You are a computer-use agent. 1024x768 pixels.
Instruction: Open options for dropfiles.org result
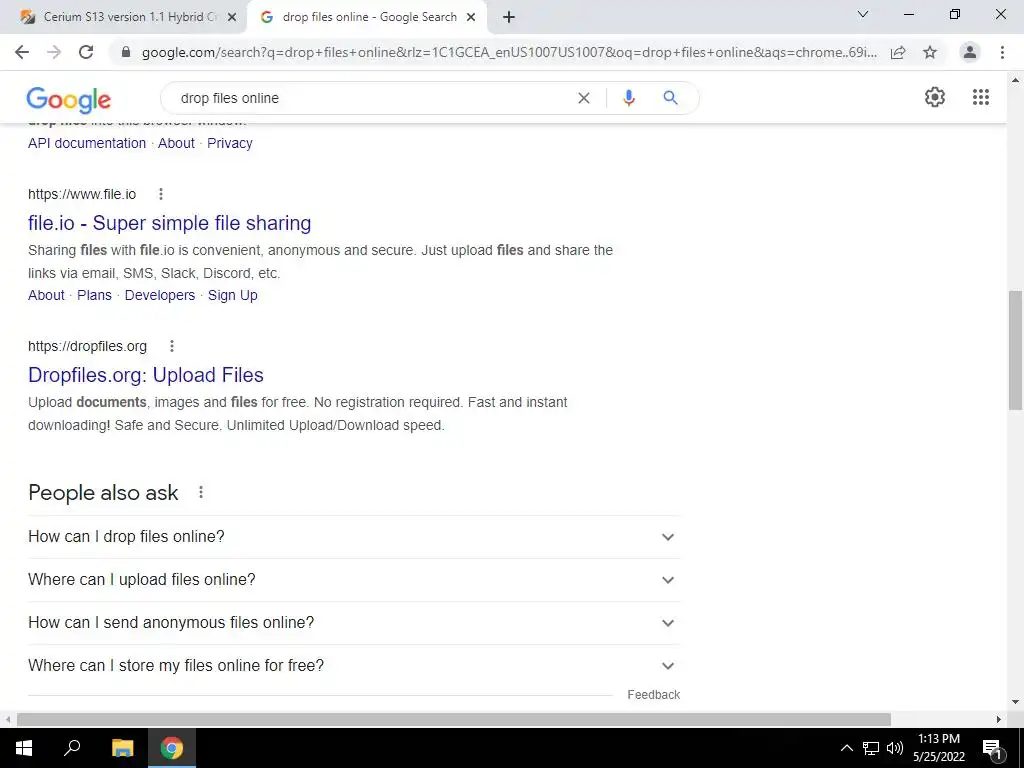coord(172,346)
